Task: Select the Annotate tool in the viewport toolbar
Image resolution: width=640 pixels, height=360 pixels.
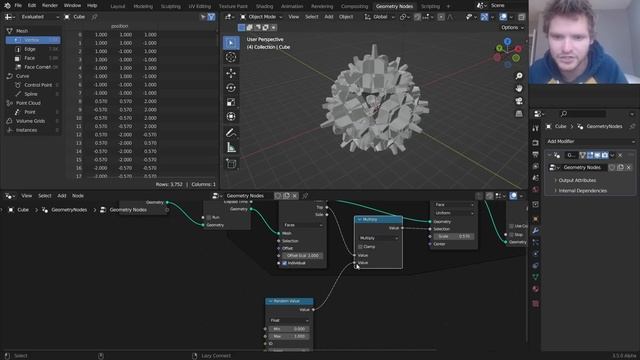Action: click(231, 133)
